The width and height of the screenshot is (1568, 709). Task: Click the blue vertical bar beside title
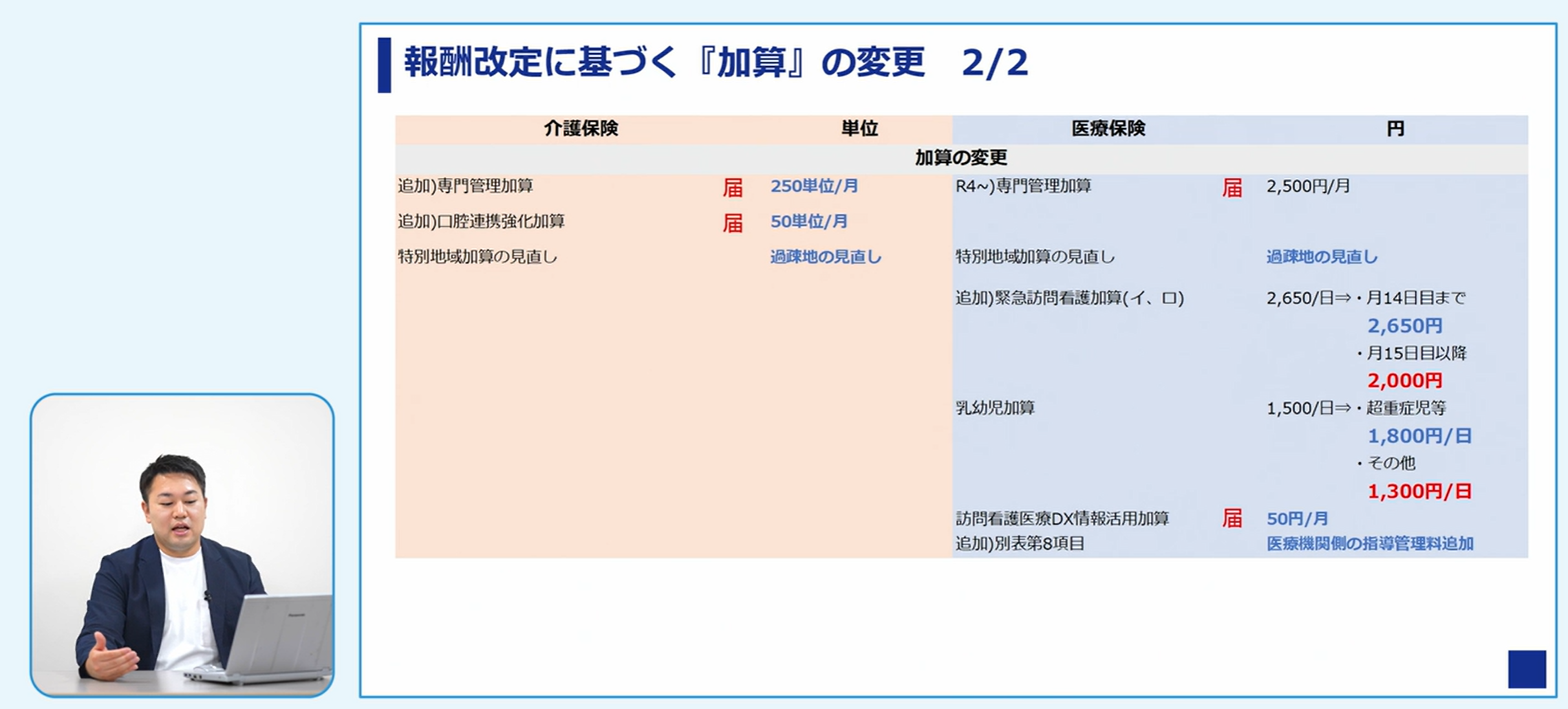tap(384, 65)
